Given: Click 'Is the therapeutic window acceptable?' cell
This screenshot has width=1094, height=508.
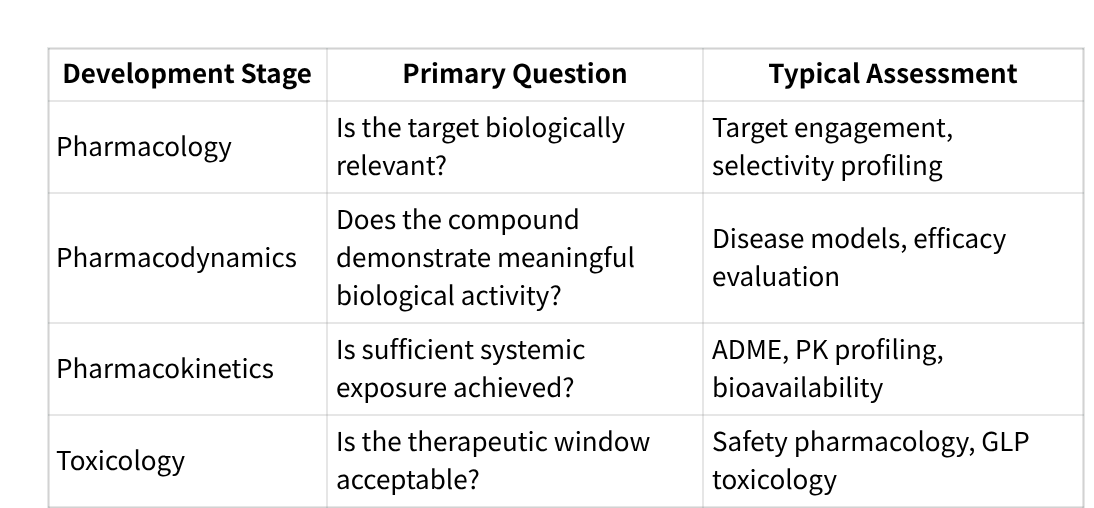Looking at the screenshot, I should [x=515, y=461].
